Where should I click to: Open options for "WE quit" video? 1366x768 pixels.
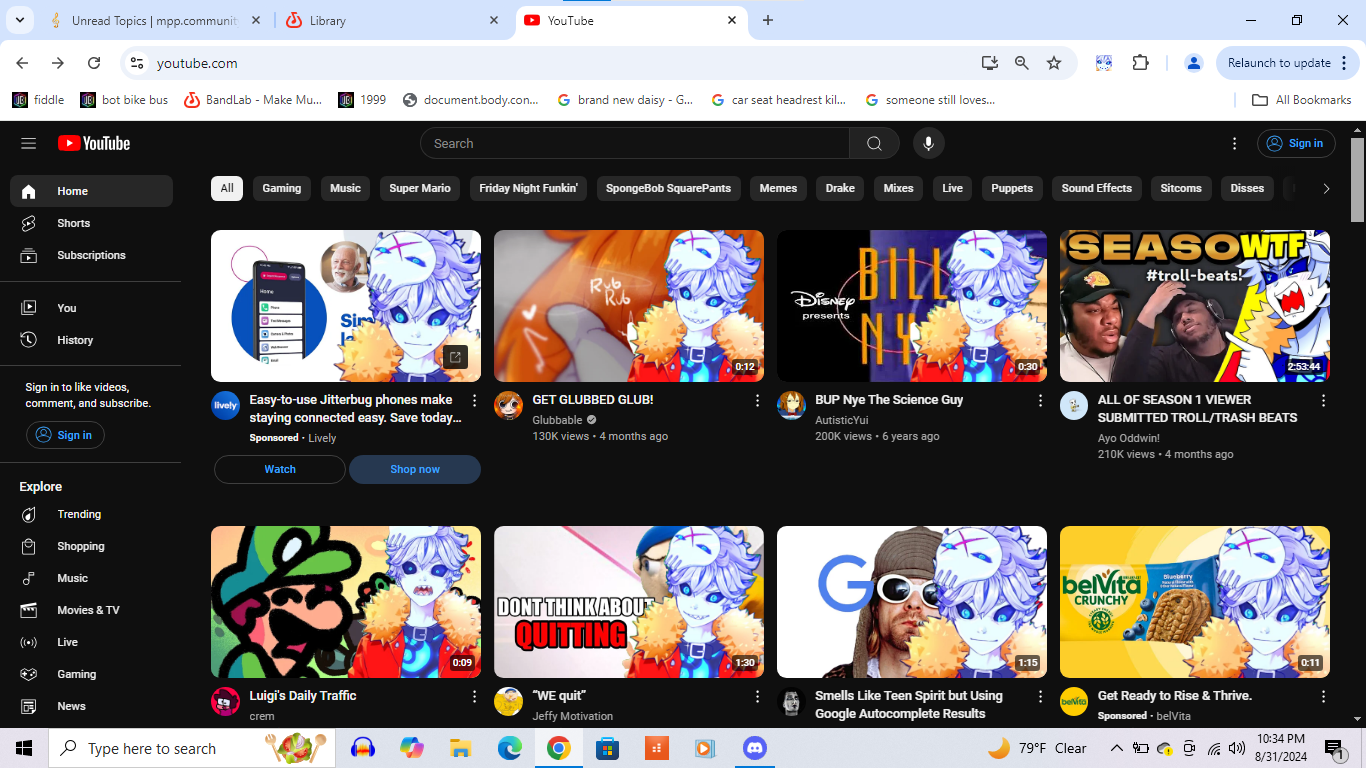point(757,696)
